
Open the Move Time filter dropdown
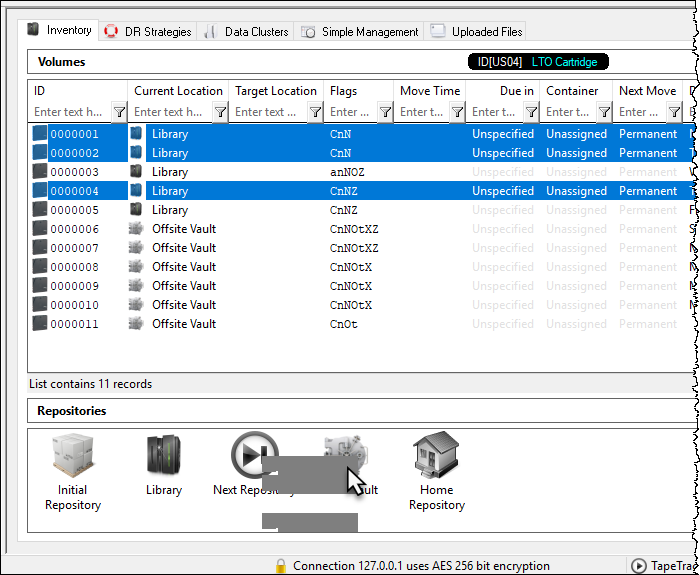click(x=457, y=112)
